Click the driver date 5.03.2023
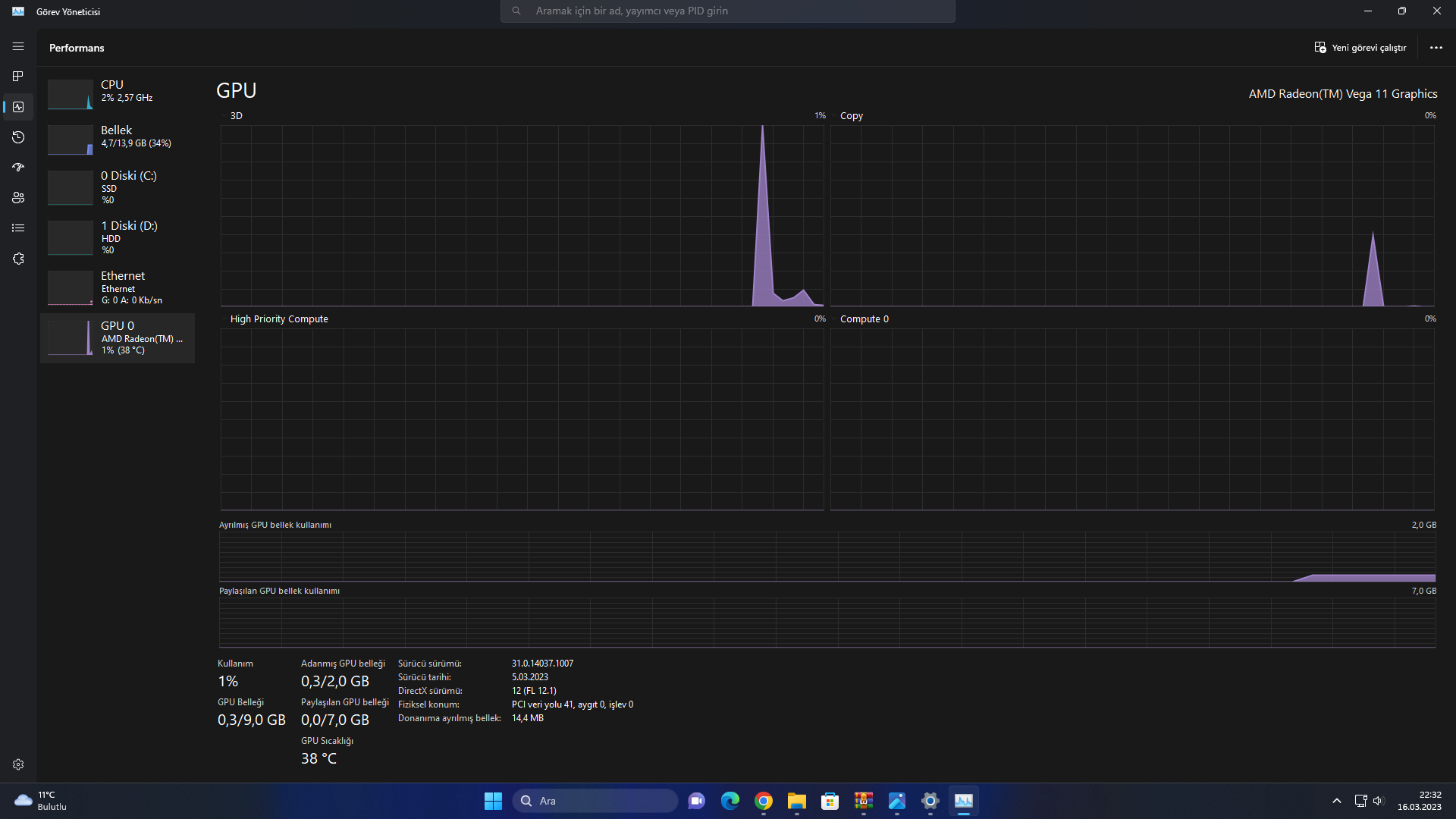 pyautogui.click(x=529, y=677)
